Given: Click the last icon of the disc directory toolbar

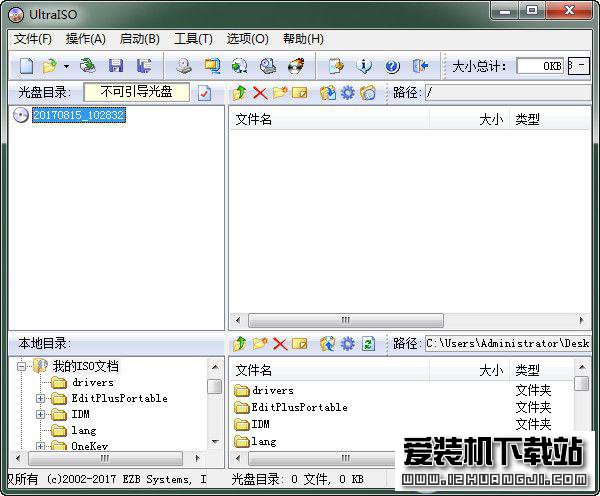Looking at the screenshot, I should pyautogui.click(x=368, y=93).
